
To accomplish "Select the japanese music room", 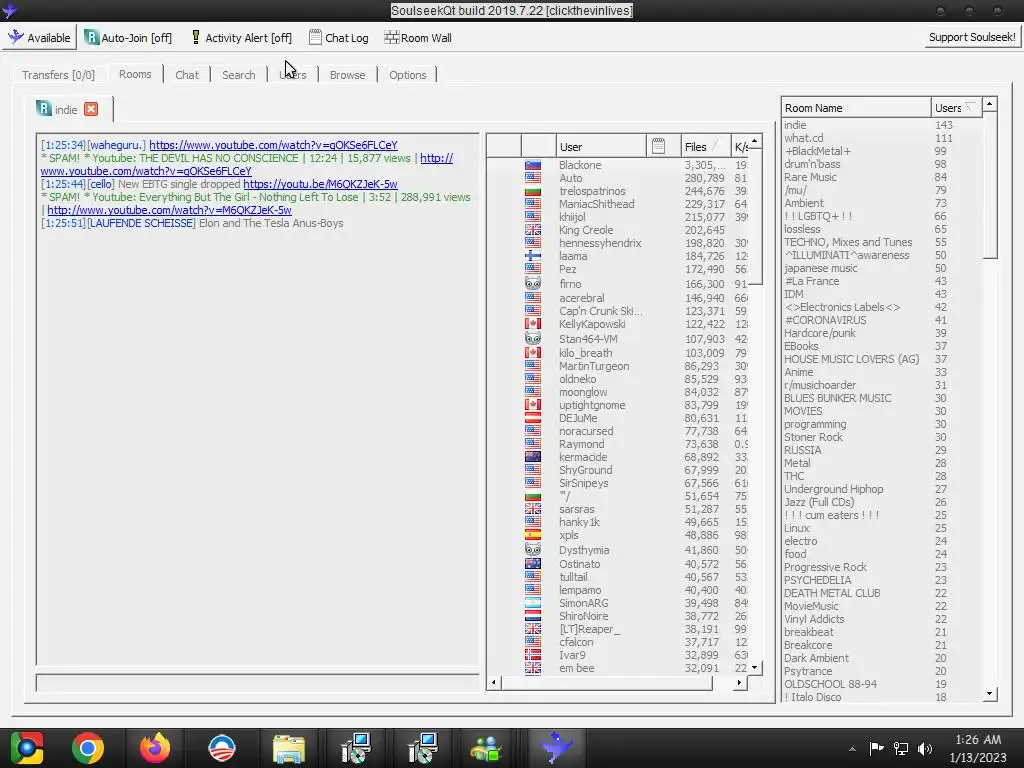I will 820,268.
